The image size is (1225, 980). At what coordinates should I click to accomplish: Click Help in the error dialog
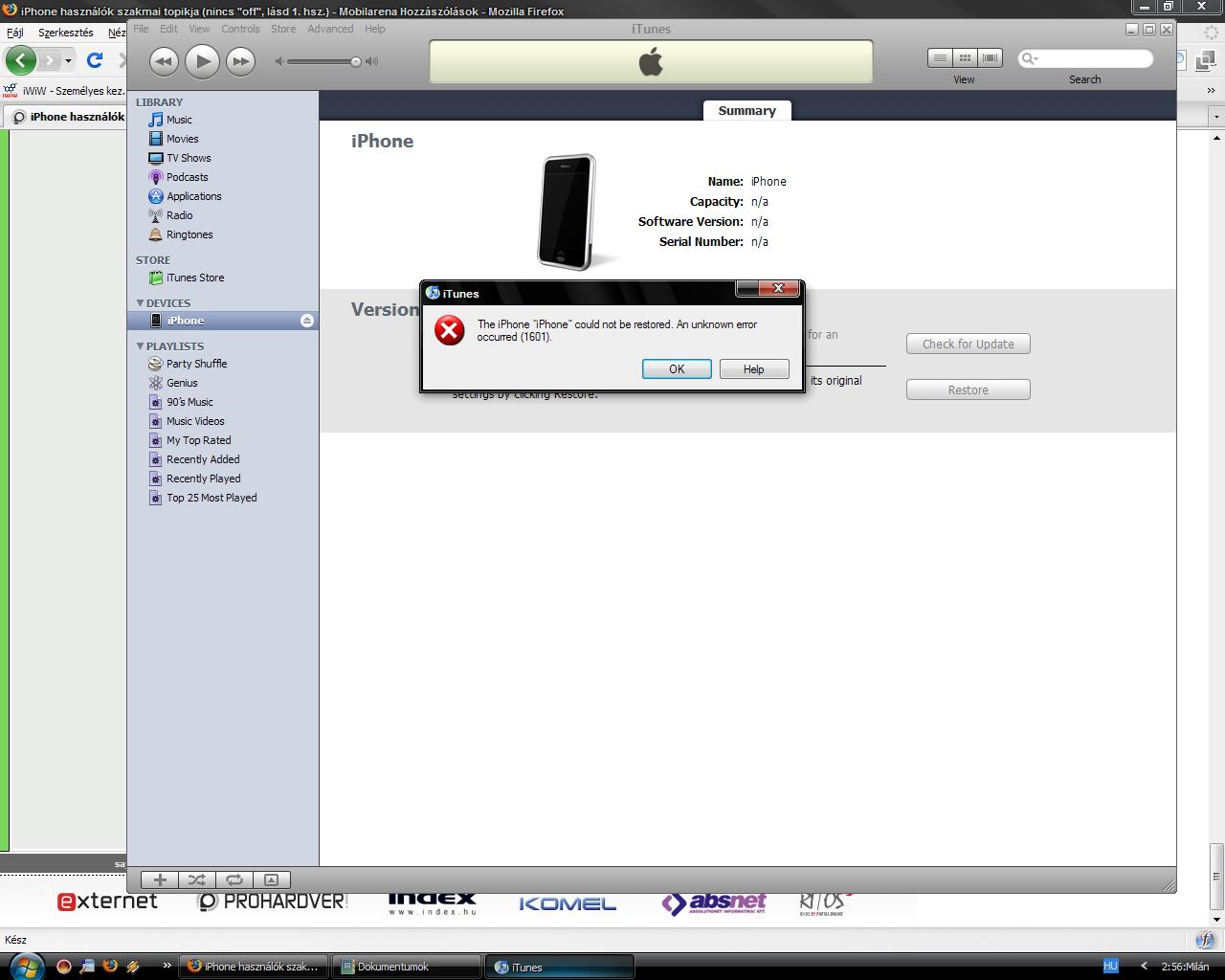(754, 369)
